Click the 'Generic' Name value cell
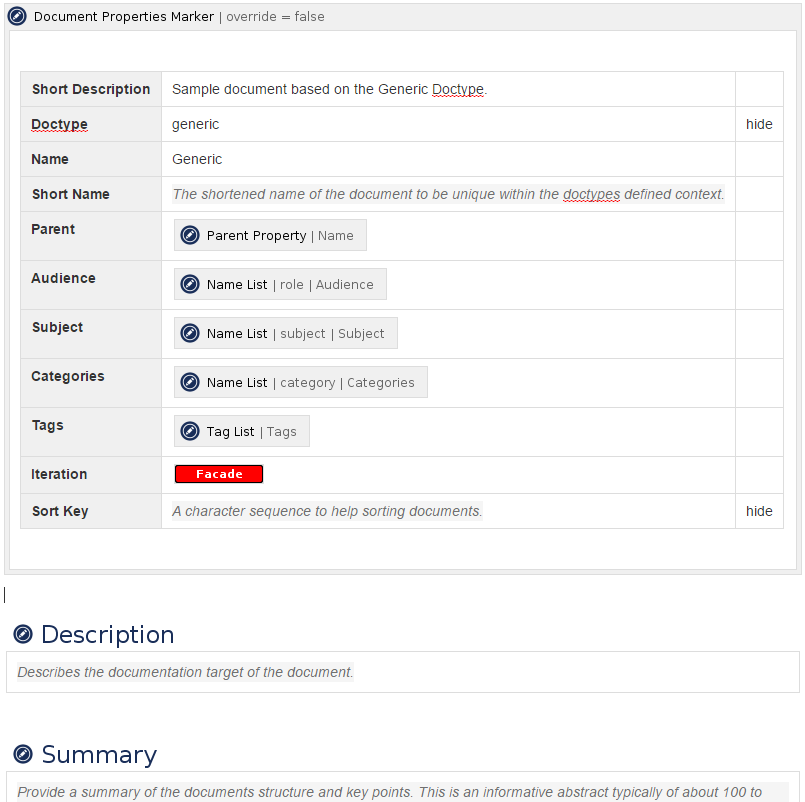 [197, 160]
